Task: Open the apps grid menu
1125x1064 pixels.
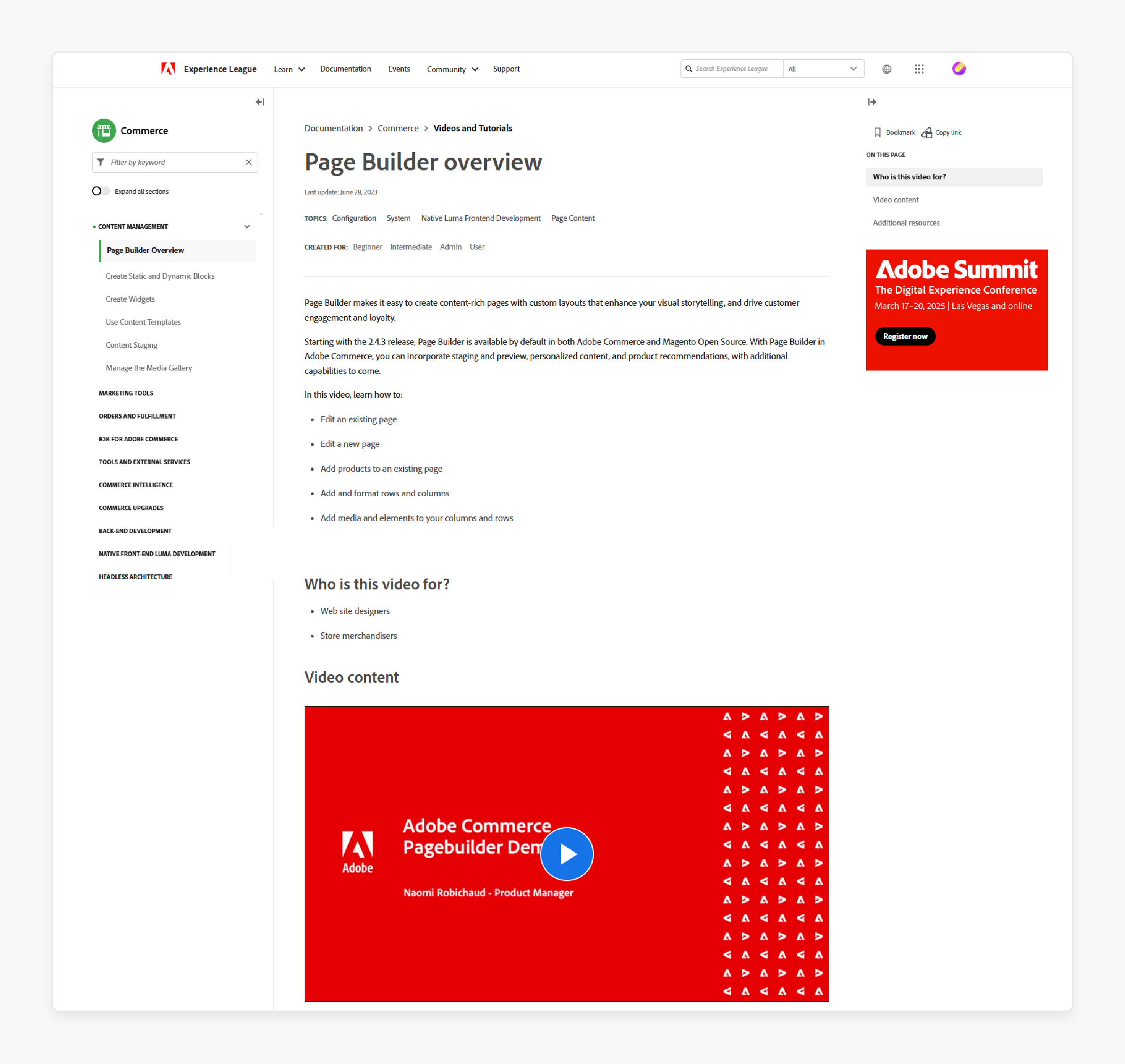Action: [x=919, y=69]
